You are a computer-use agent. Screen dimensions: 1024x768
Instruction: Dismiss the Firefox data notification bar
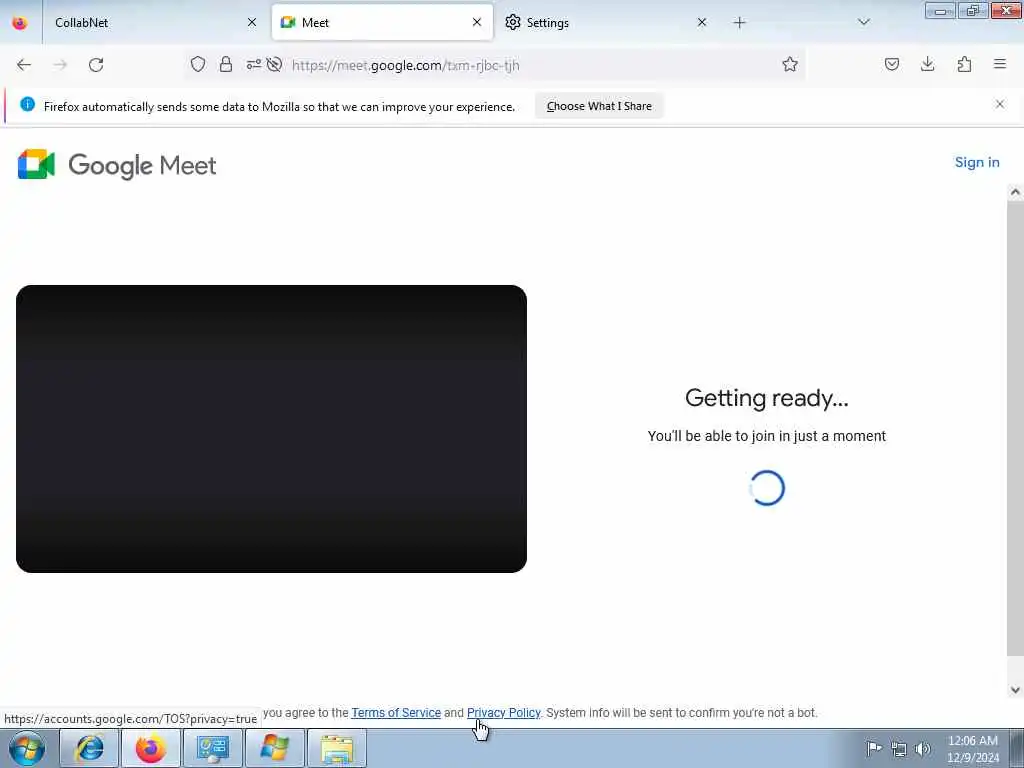[1000, 104]
